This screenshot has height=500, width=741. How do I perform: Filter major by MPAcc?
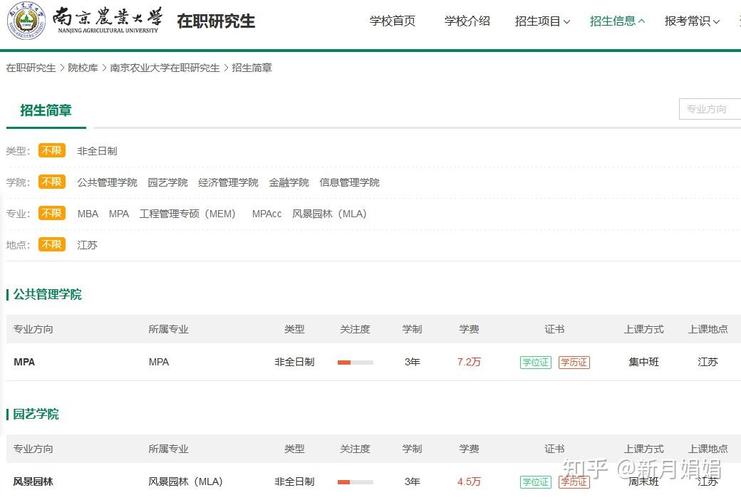click(267, 214)
